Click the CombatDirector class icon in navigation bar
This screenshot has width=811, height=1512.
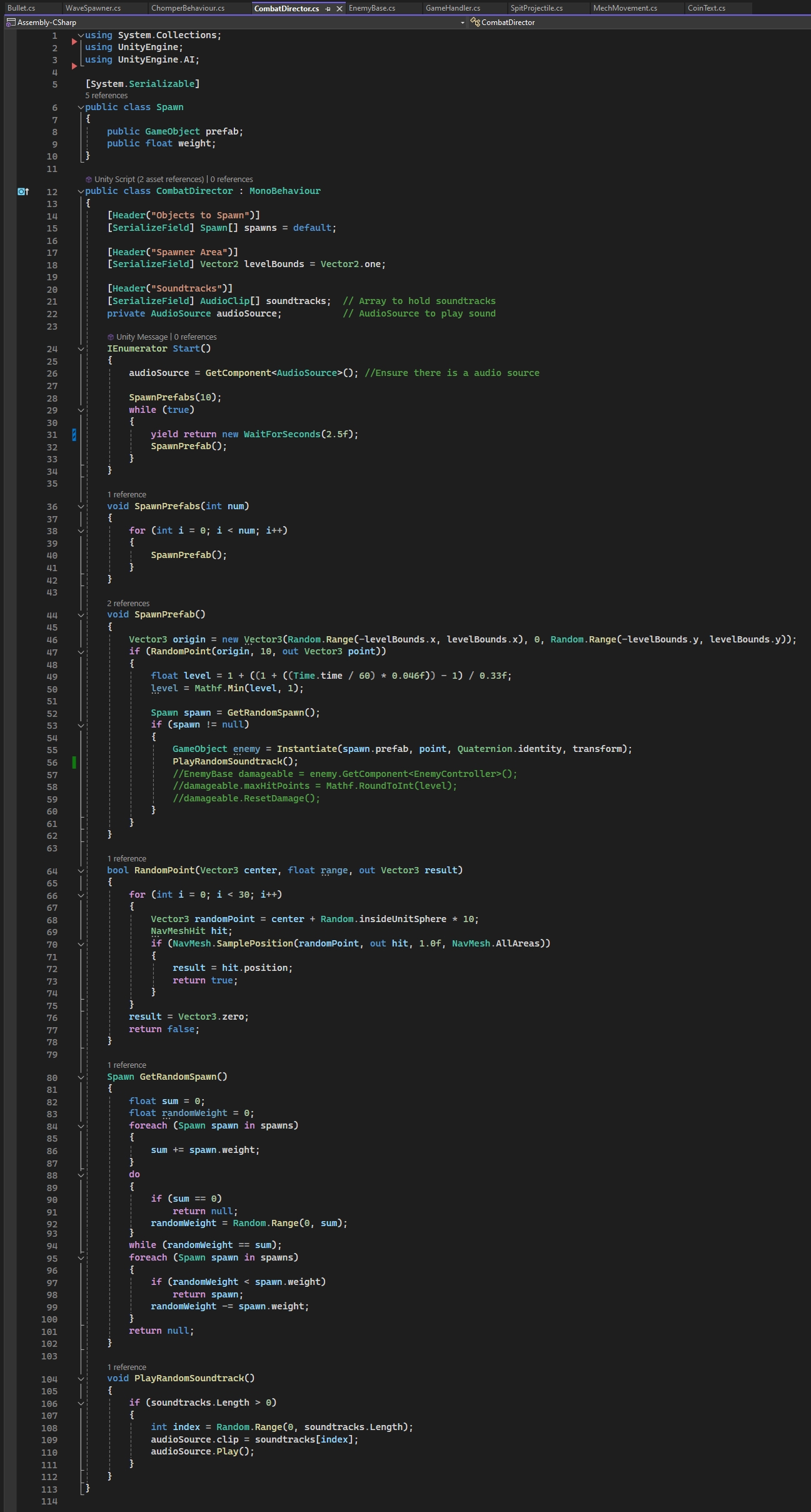475,23
